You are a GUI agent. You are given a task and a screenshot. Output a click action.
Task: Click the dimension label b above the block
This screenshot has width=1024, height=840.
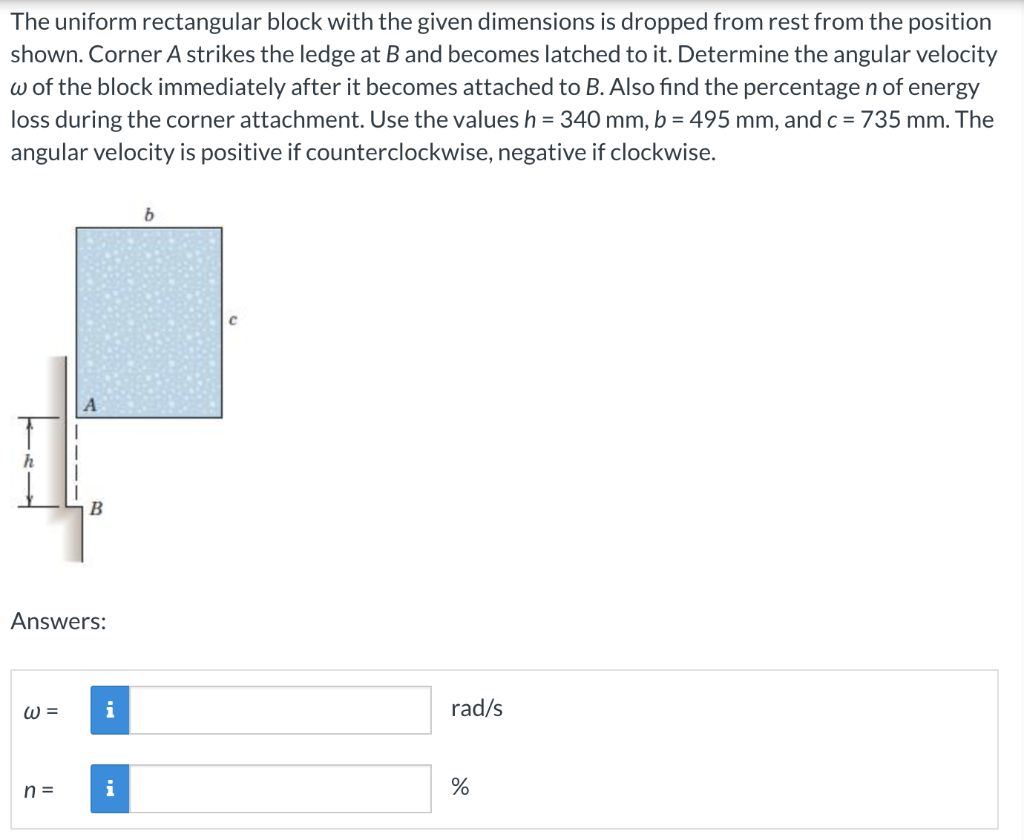coord(147,214)
